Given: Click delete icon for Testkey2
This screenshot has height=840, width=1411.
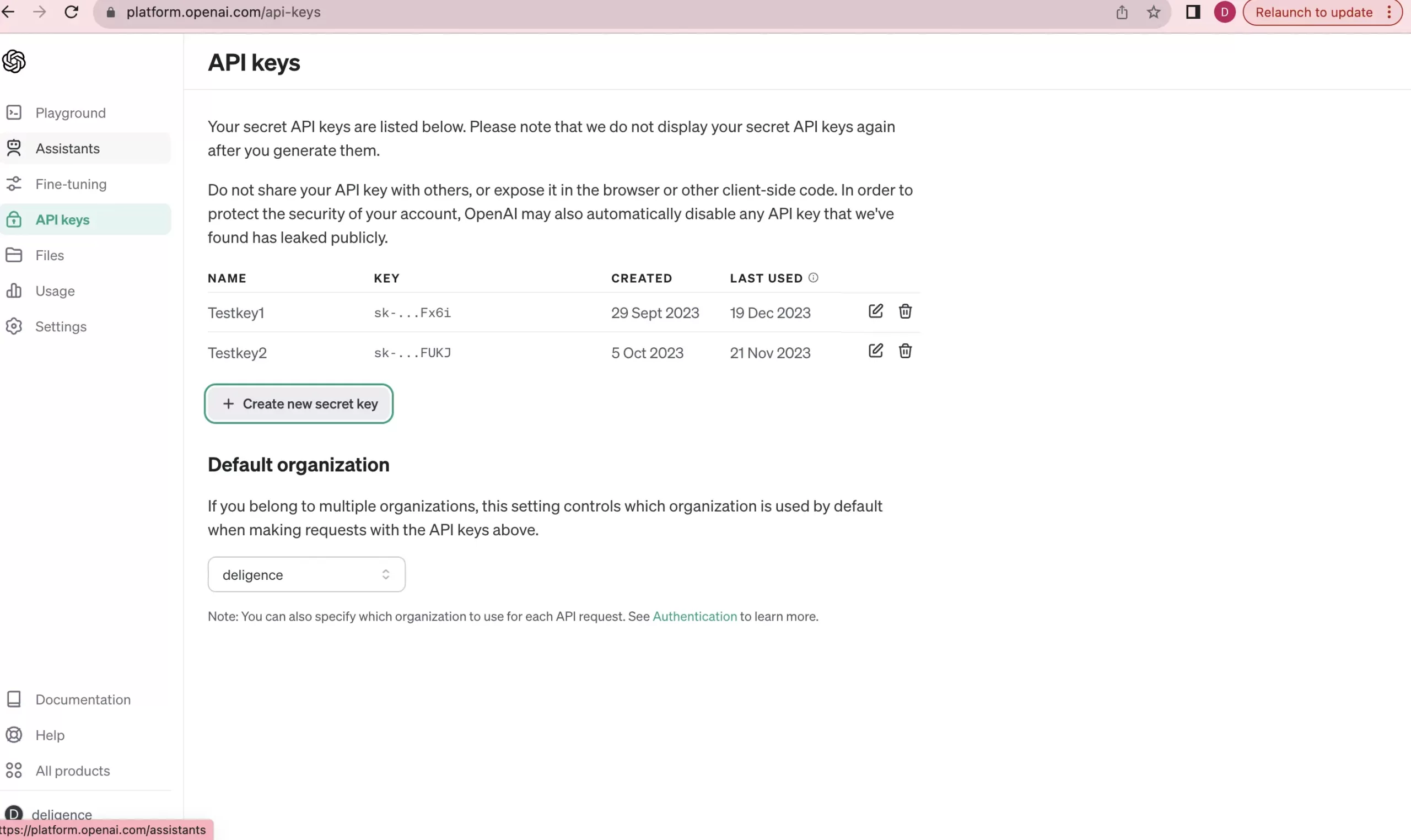Looking at the screenshot, I should point(904,352).
